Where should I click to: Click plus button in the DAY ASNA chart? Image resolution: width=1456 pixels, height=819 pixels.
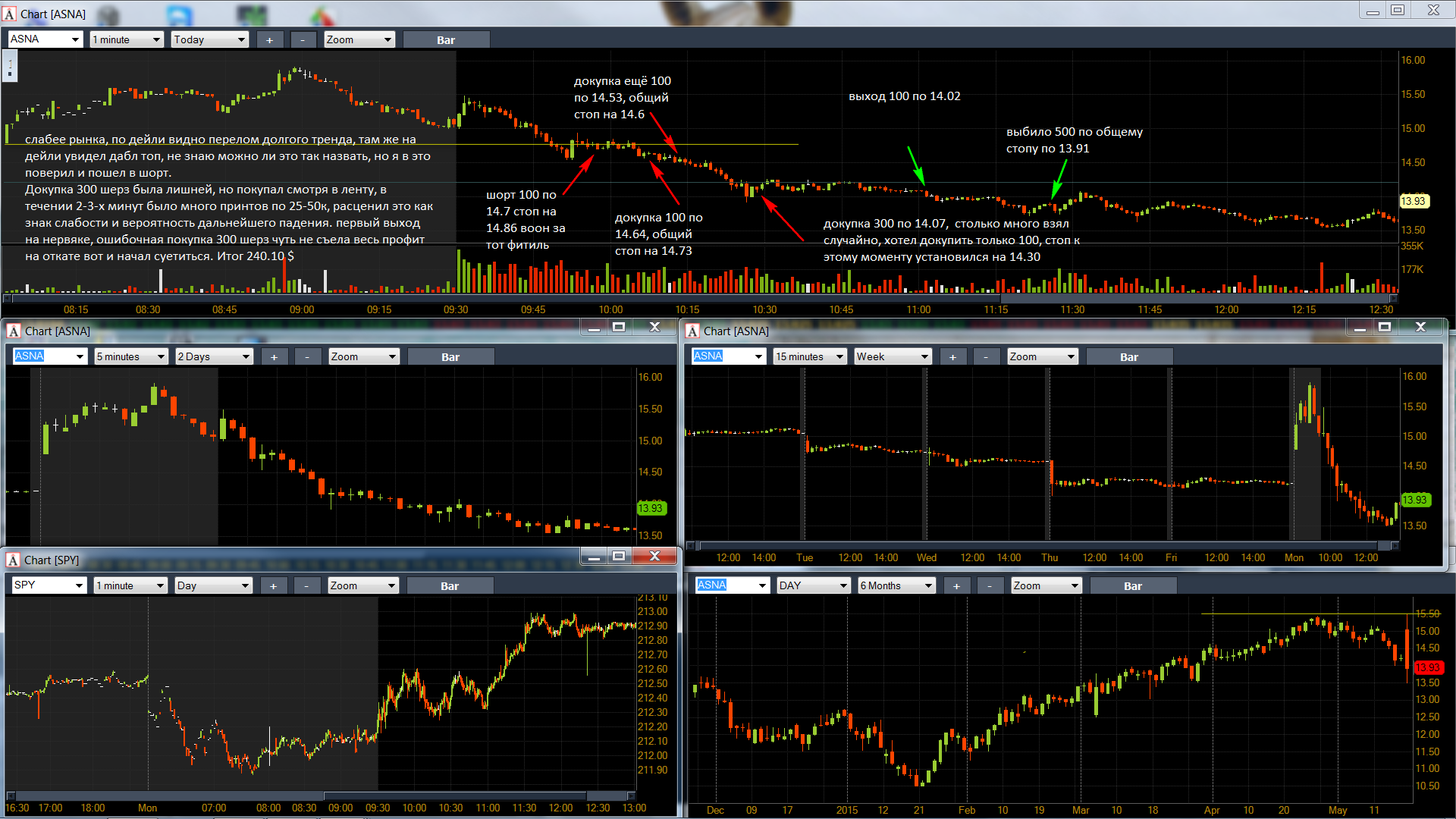point(956,585)
